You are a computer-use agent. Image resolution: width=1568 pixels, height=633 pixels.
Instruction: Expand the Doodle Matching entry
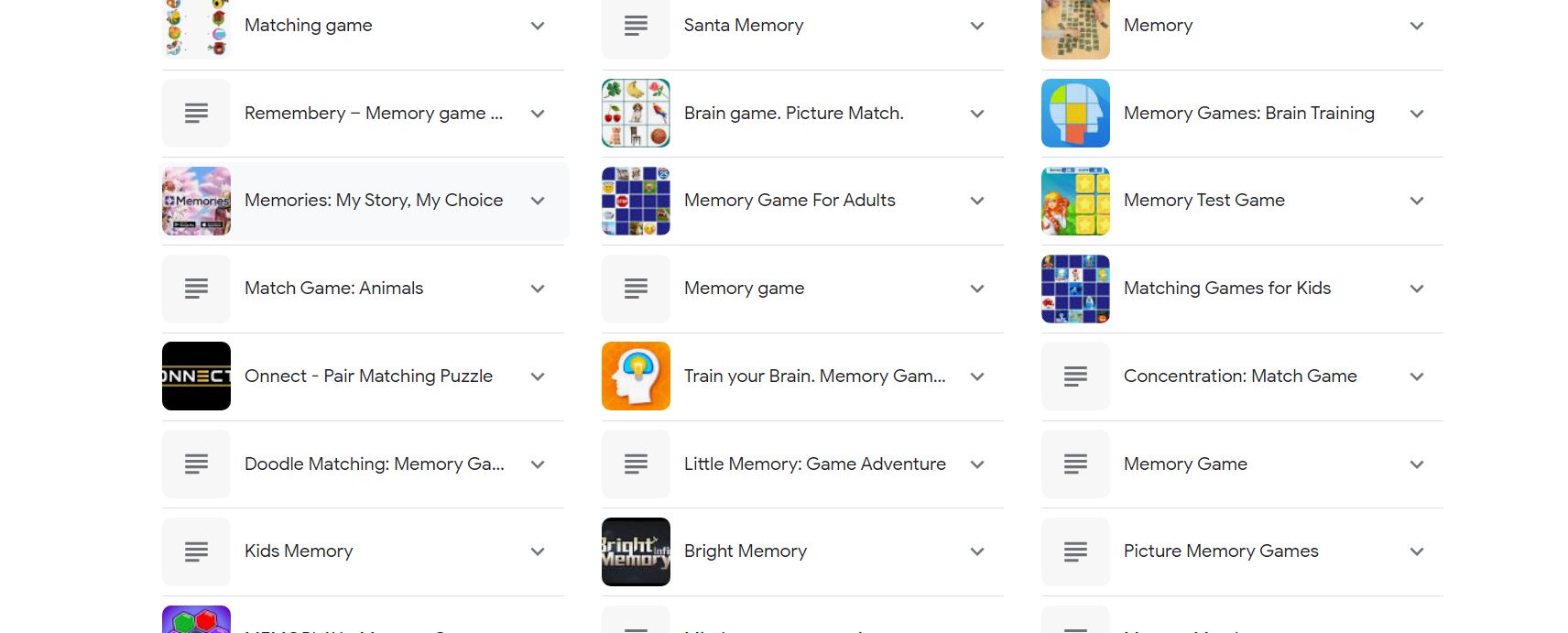[x=538, y=464]
